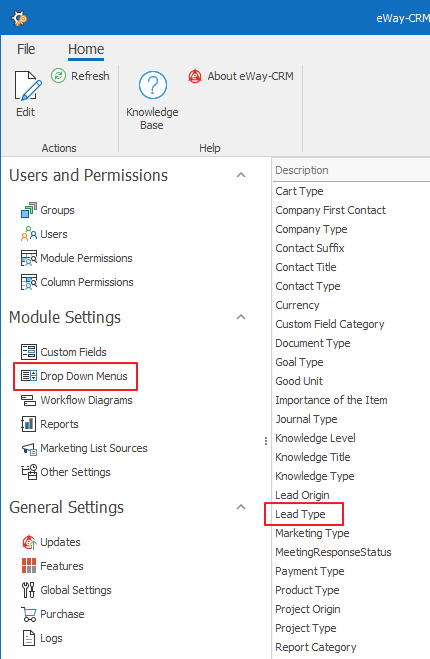Select the Knowledge Title row

(x=351, y=457)
